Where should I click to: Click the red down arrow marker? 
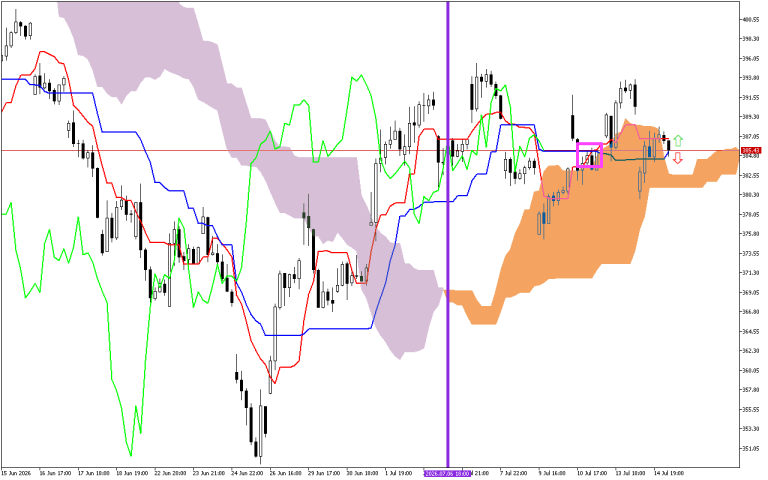[x=678, y=158]
